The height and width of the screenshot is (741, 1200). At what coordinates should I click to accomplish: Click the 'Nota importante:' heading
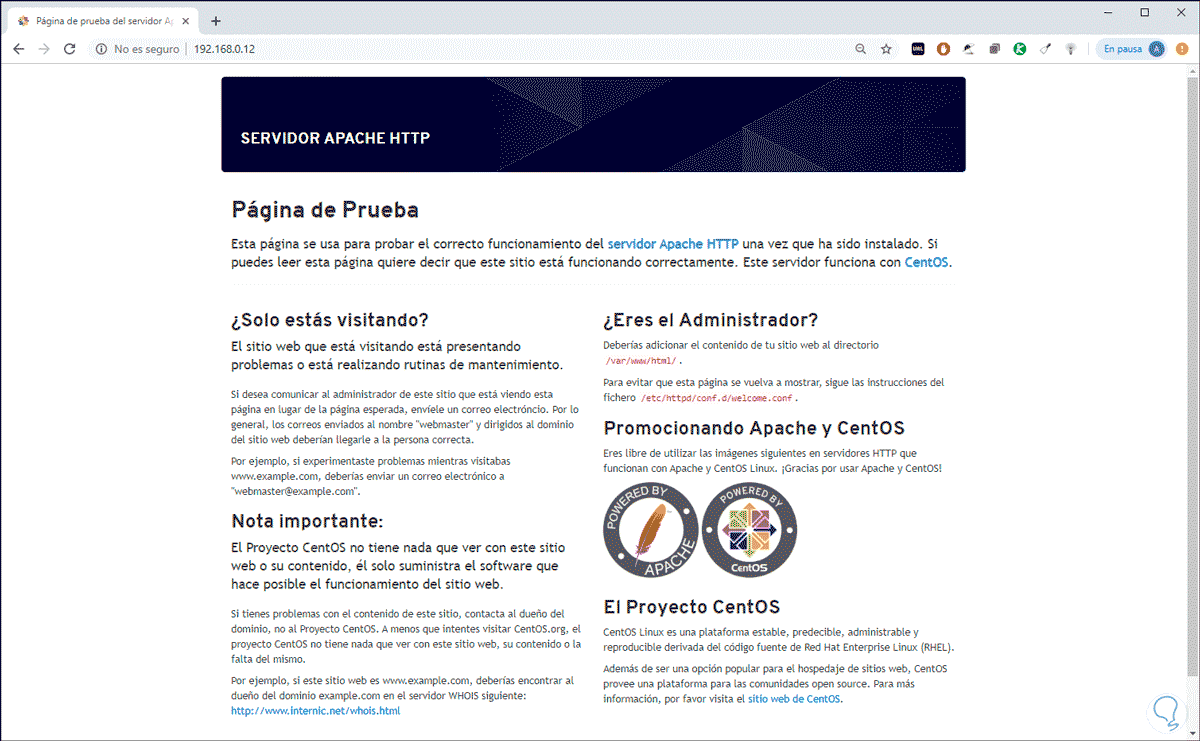[x=307, y=521]
